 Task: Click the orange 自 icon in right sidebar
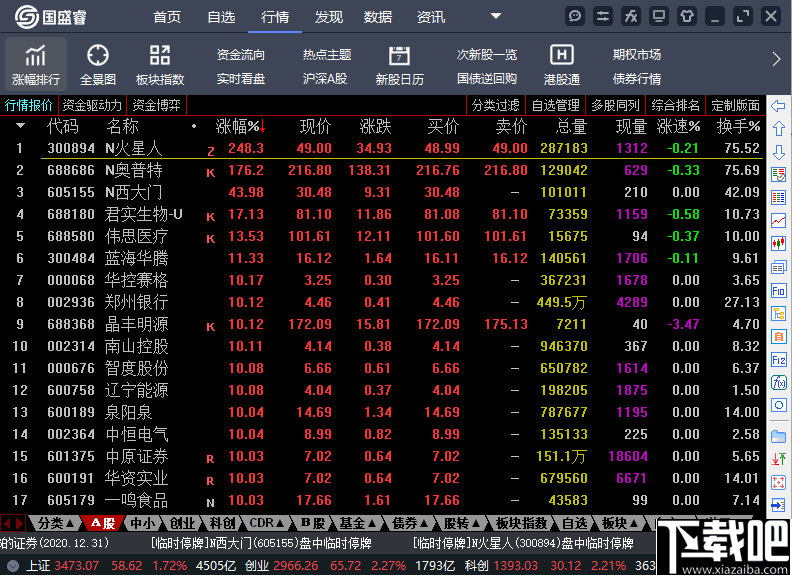pos(778,337)
